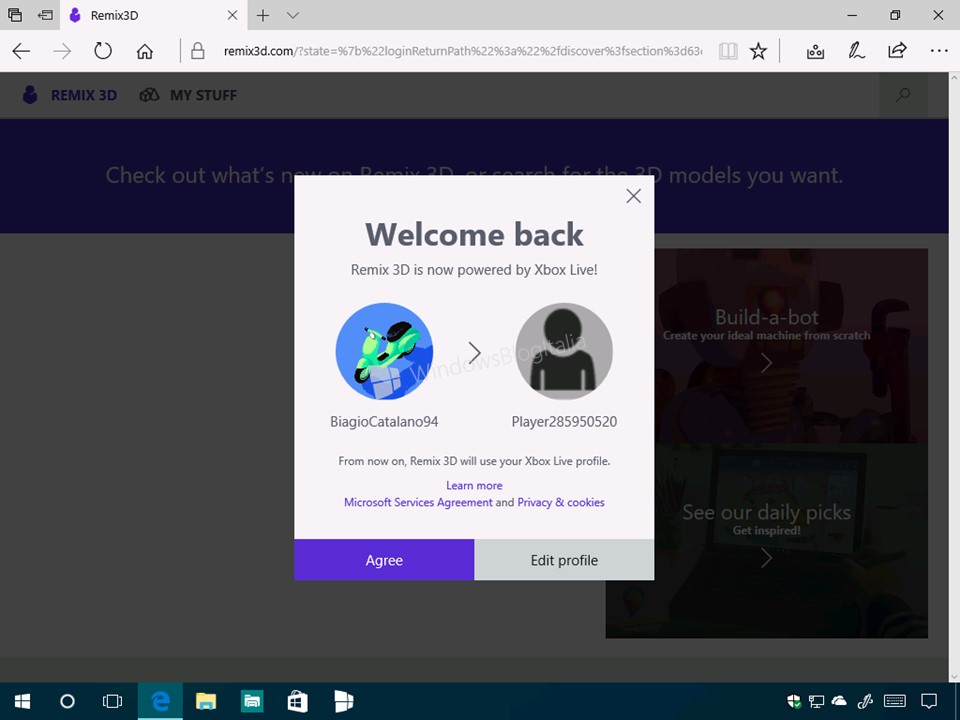Click the BiagioCatalano94 username text
Screen dimensions: 960x720
[384, 422]
